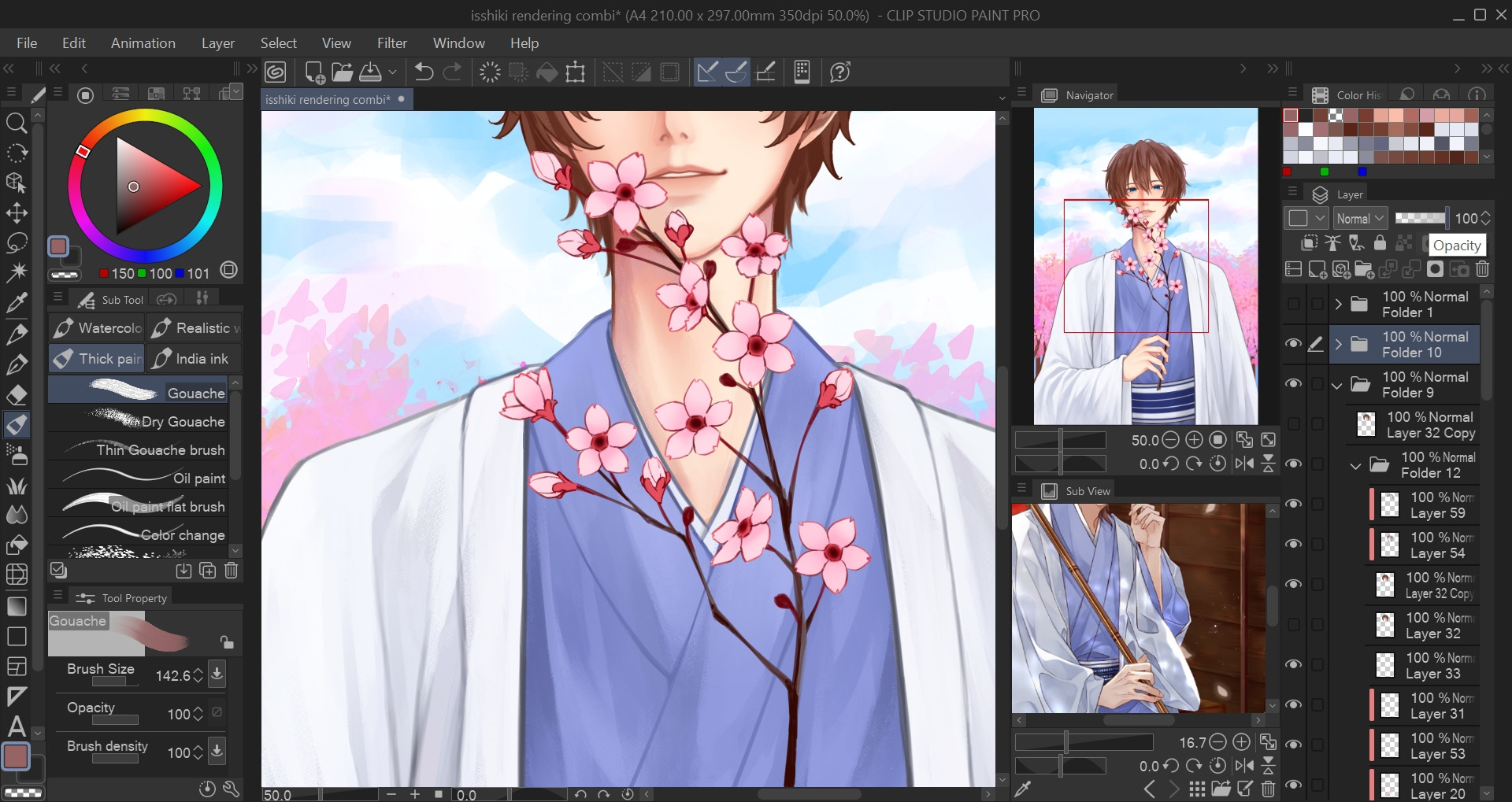Click the Delete layer trash icon

click(1482, 269)
